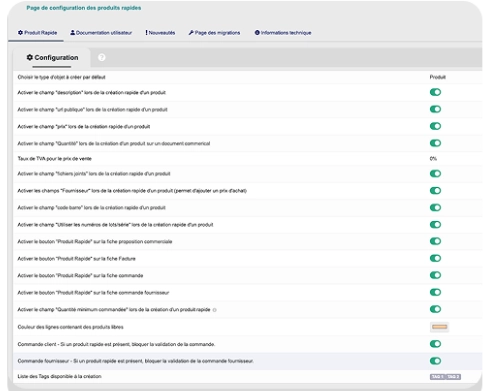Image resolution: width=490 pixels, height=391 pixels.
Task: Toggle Produit Rapide button on fiche commande
Action: coord(435,275)
